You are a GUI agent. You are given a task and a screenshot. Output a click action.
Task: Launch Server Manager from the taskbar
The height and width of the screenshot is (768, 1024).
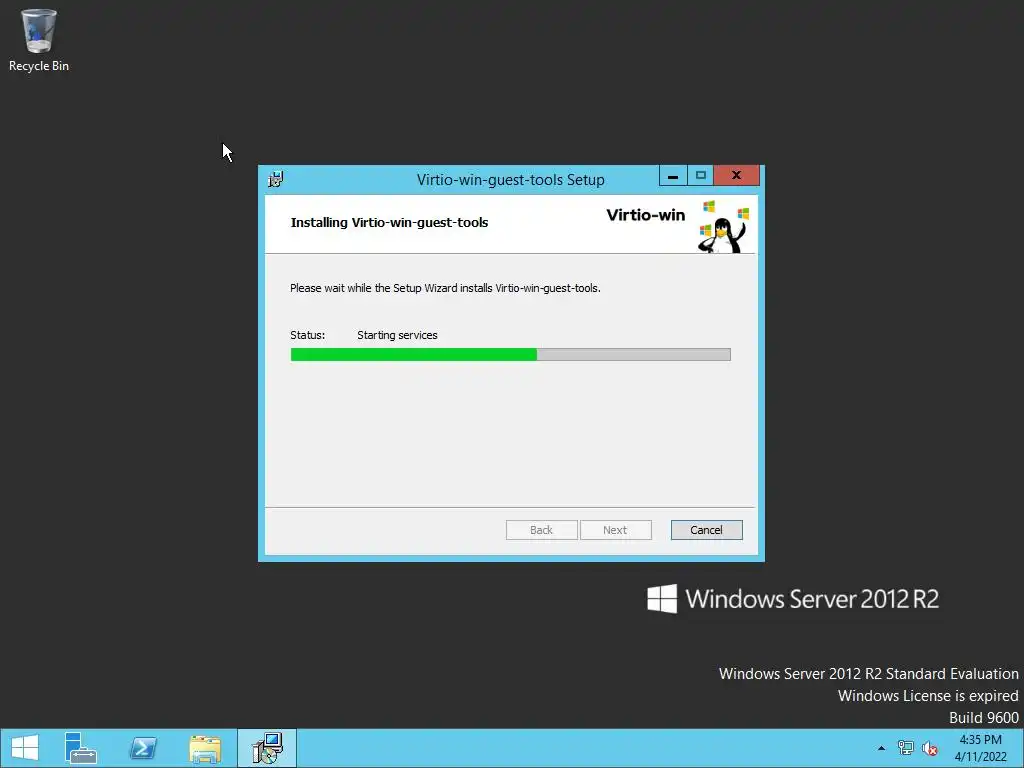pyautogui.click(x=80, y=748)
